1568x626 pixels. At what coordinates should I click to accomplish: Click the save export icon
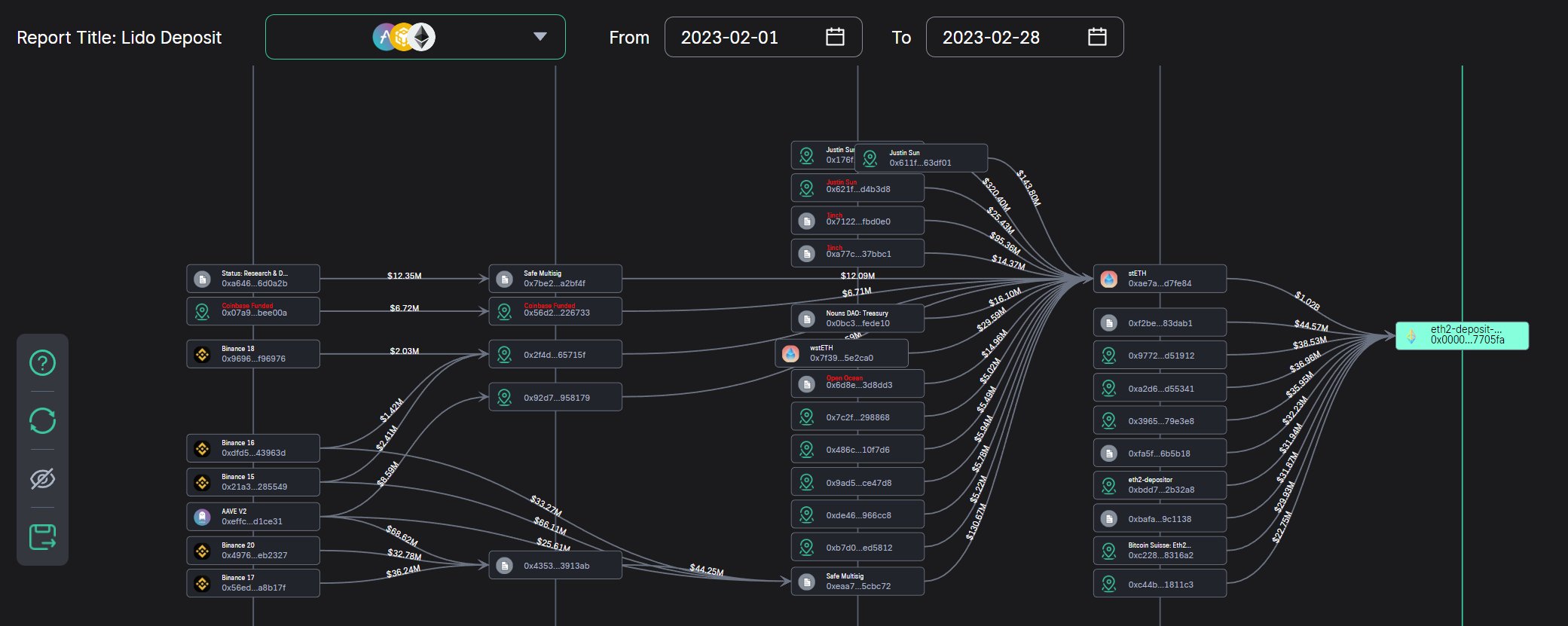42,537
